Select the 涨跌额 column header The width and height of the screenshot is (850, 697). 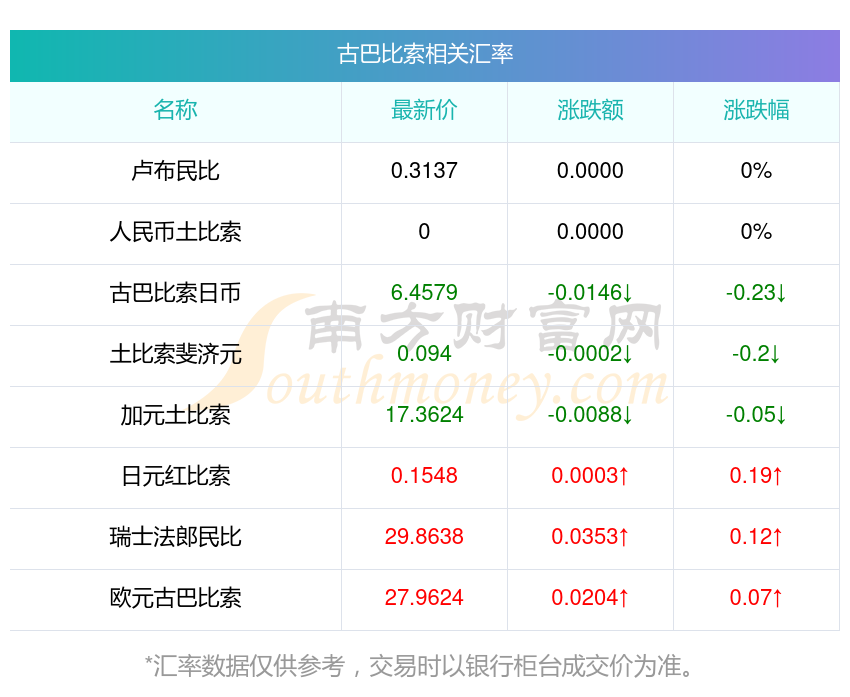coord(590,110)
